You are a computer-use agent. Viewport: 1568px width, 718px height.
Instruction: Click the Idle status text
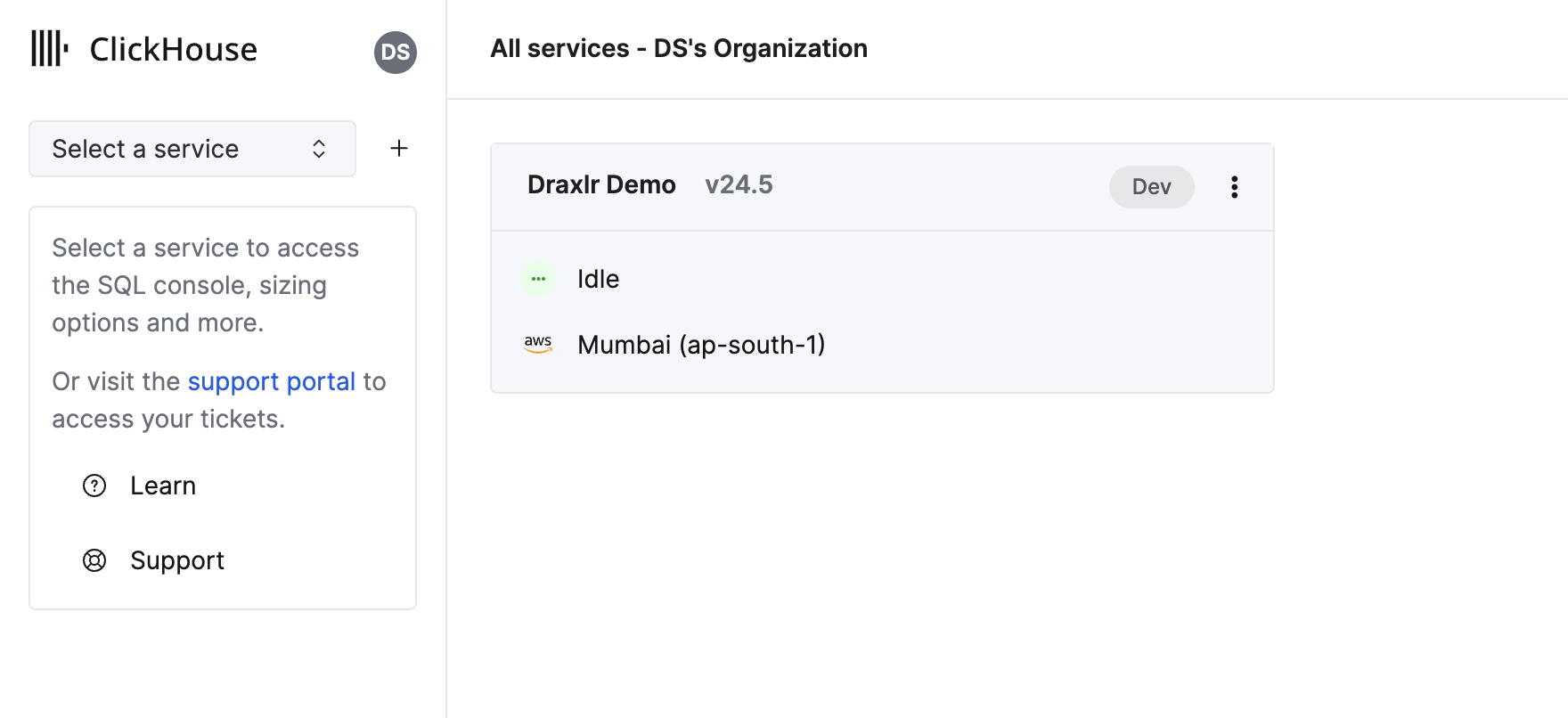click(x=598, y=279)
